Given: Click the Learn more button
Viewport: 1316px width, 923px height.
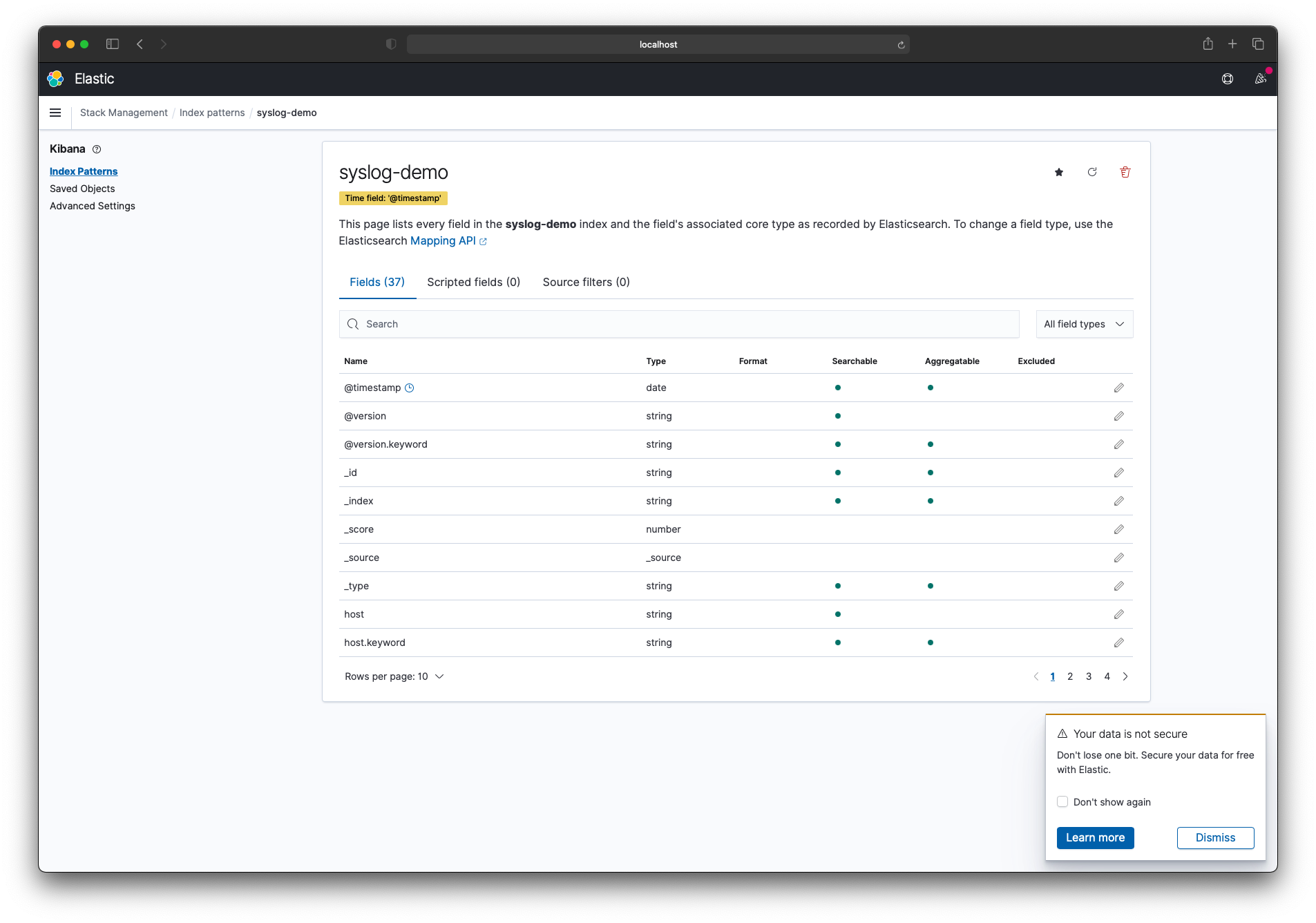Looking at the screenshot, I should tap(1095, 837).
